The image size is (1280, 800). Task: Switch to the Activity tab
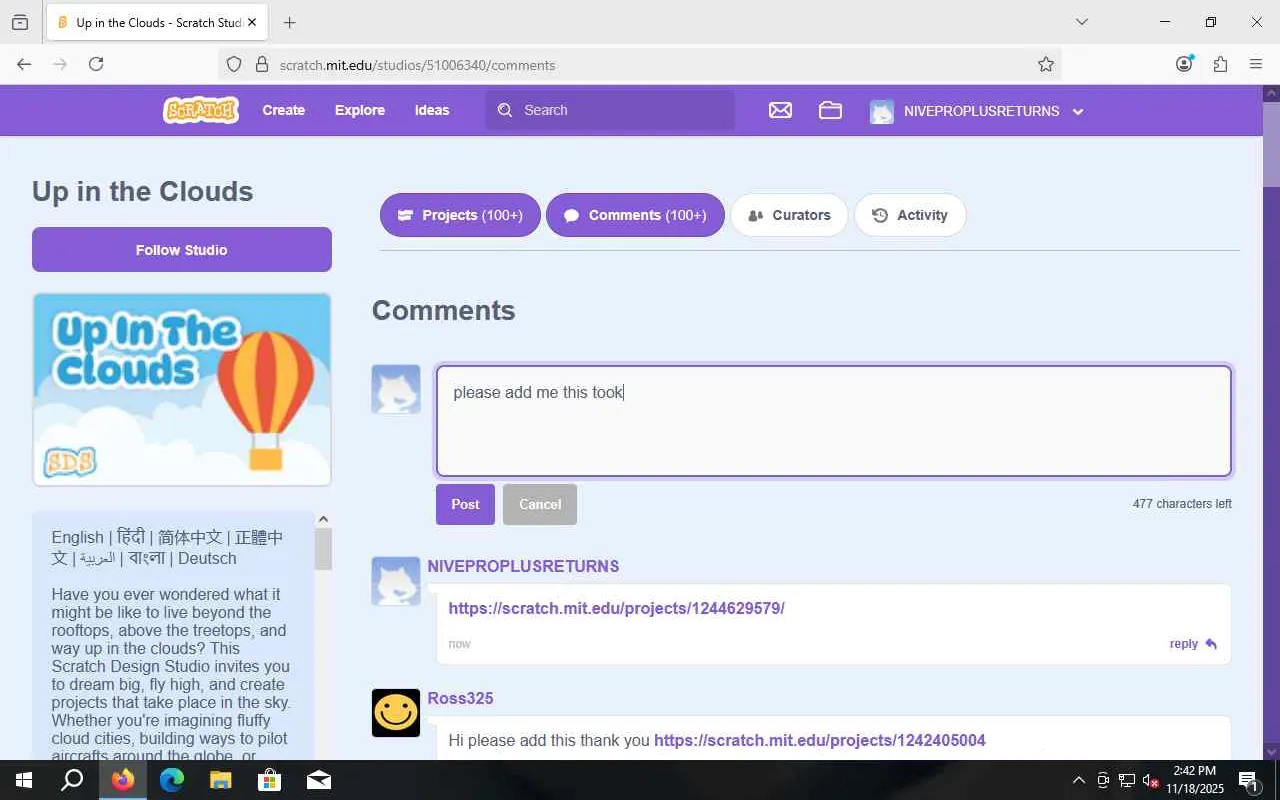910,215
